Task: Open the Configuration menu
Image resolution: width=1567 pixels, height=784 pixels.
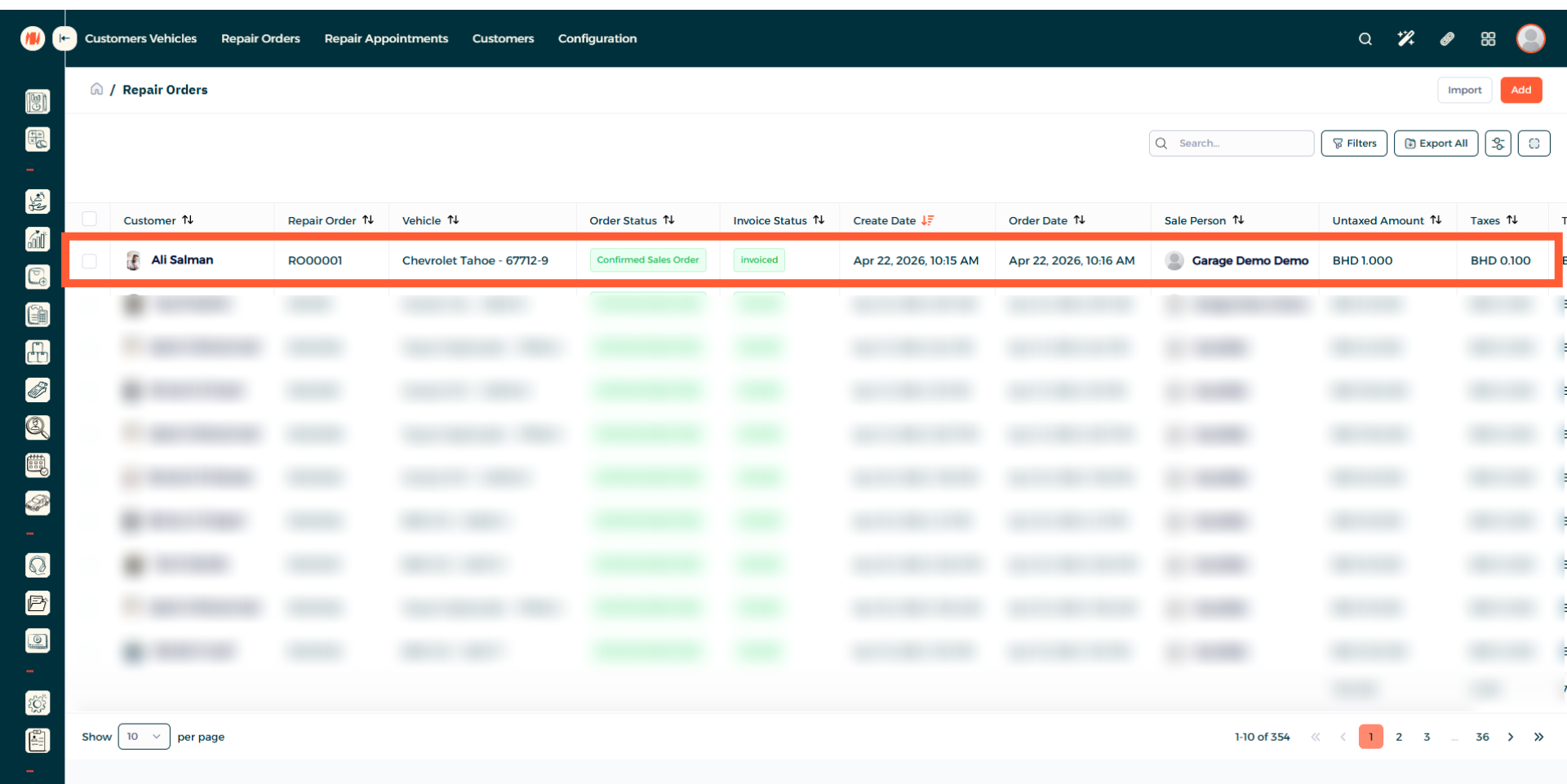Action: pos(597,38)
